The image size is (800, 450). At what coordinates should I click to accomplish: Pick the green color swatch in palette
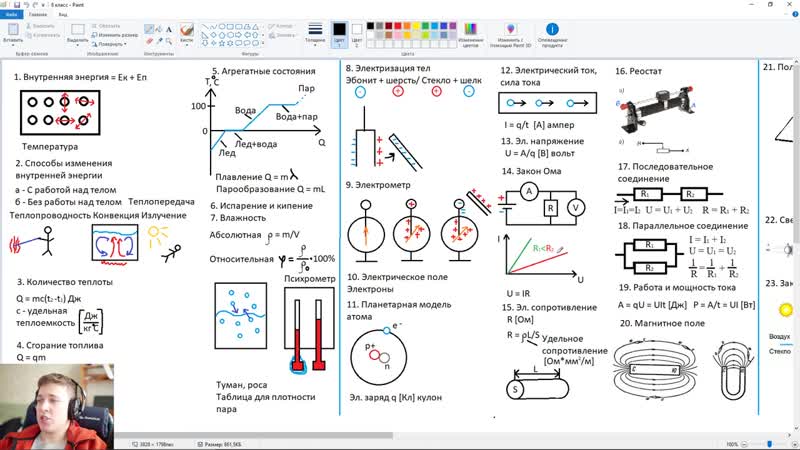tap(426, 26)
